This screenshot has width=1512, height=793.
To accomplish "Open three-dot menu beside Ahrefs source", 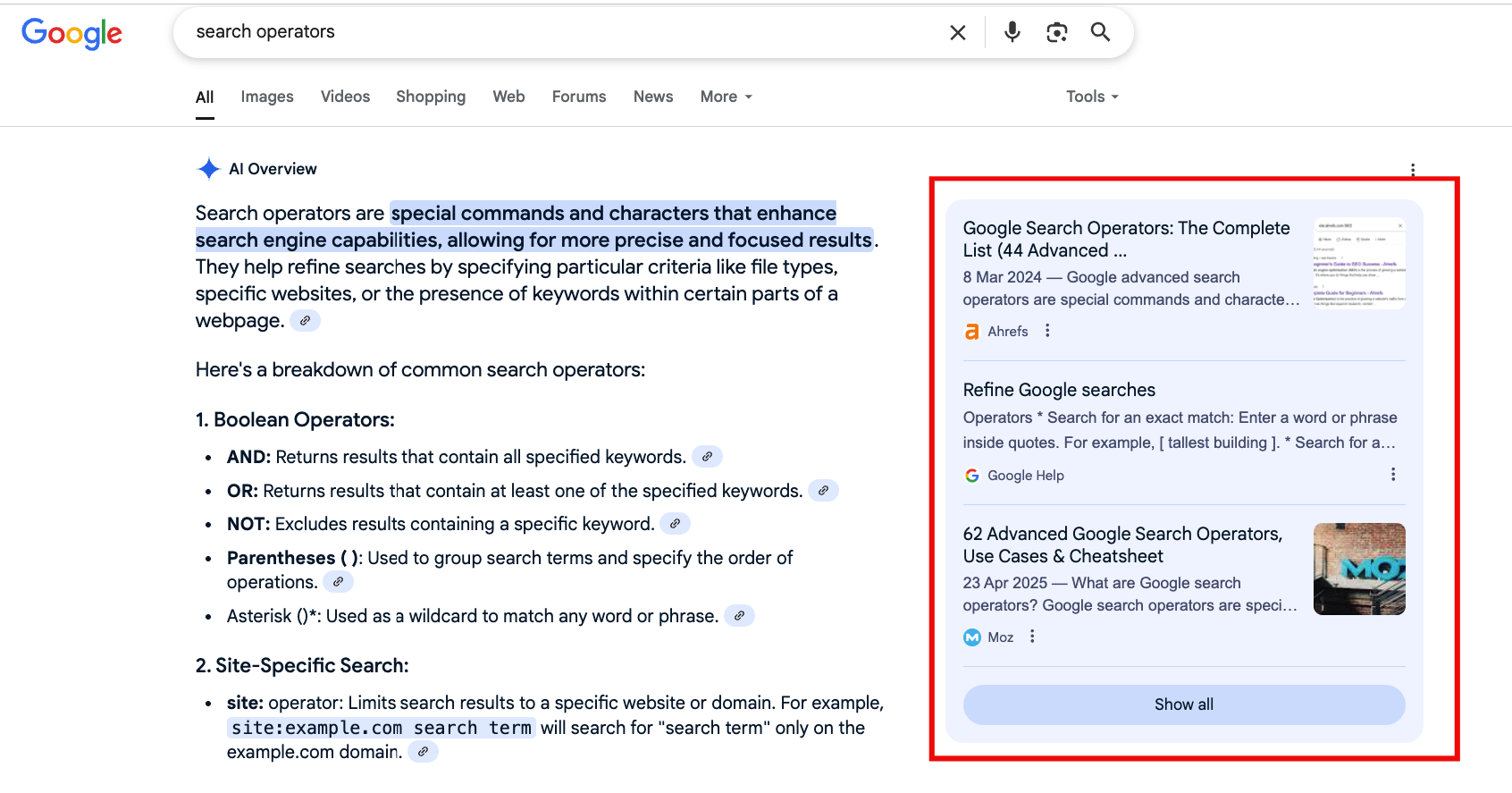I will click(1047, 331).
